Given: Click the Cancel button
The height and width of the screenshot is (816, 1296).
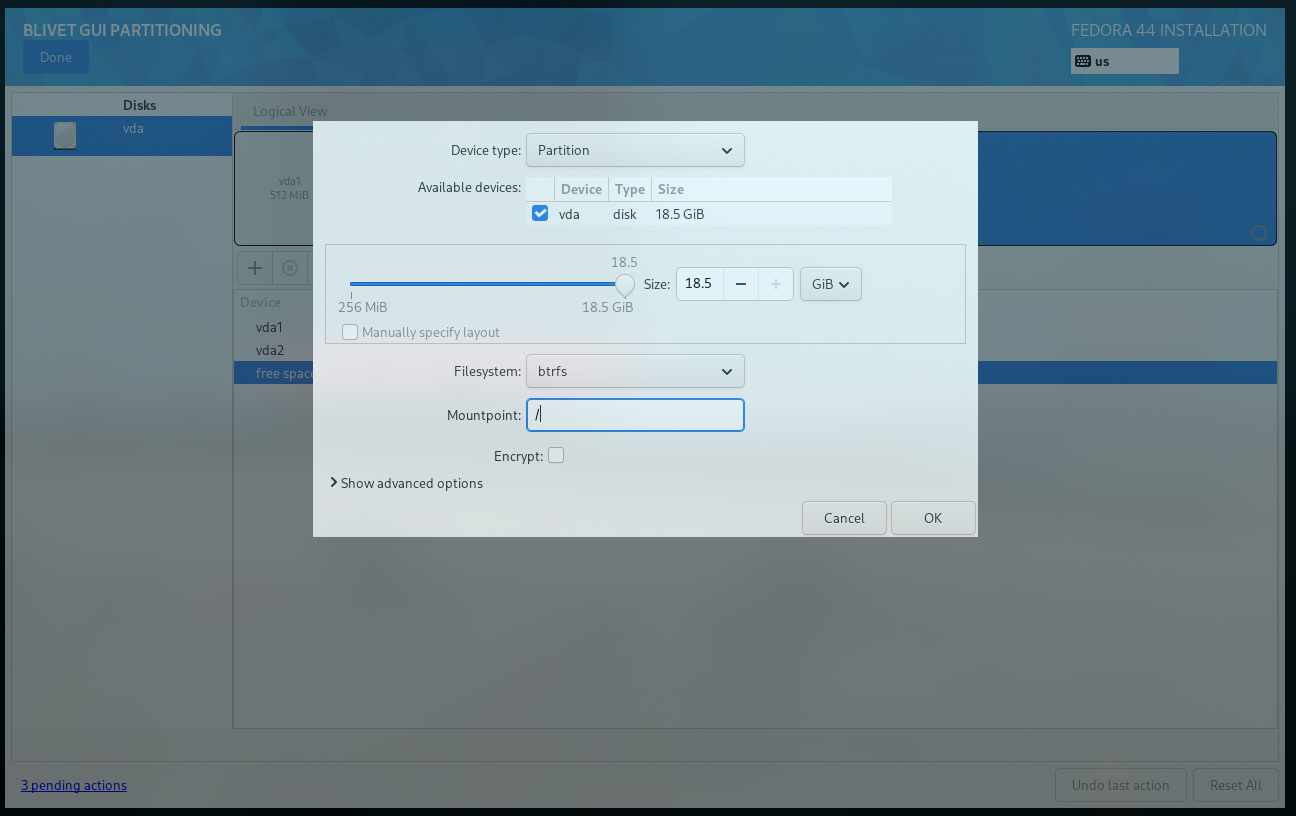Looking at the screenshot, I should (x=844, y=518).
